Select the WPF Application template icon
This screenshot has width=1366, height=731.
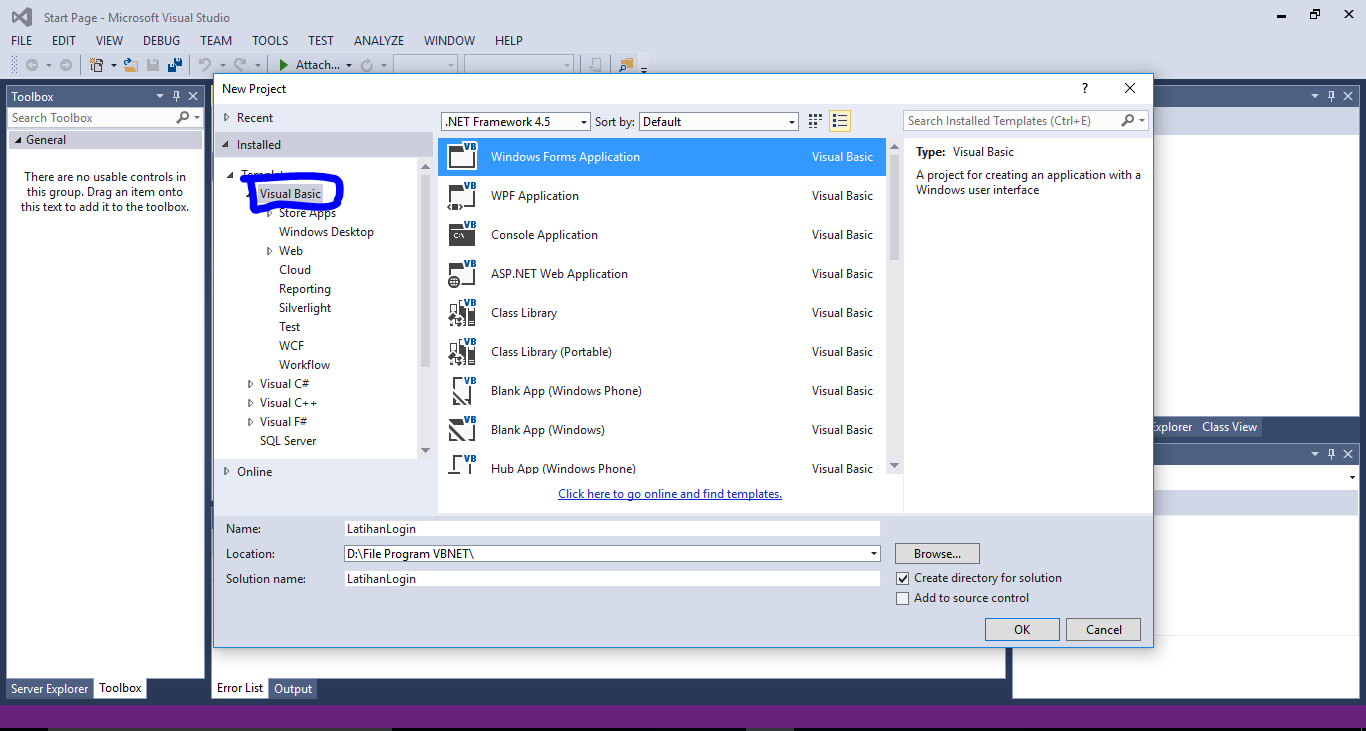coord(462,195)
